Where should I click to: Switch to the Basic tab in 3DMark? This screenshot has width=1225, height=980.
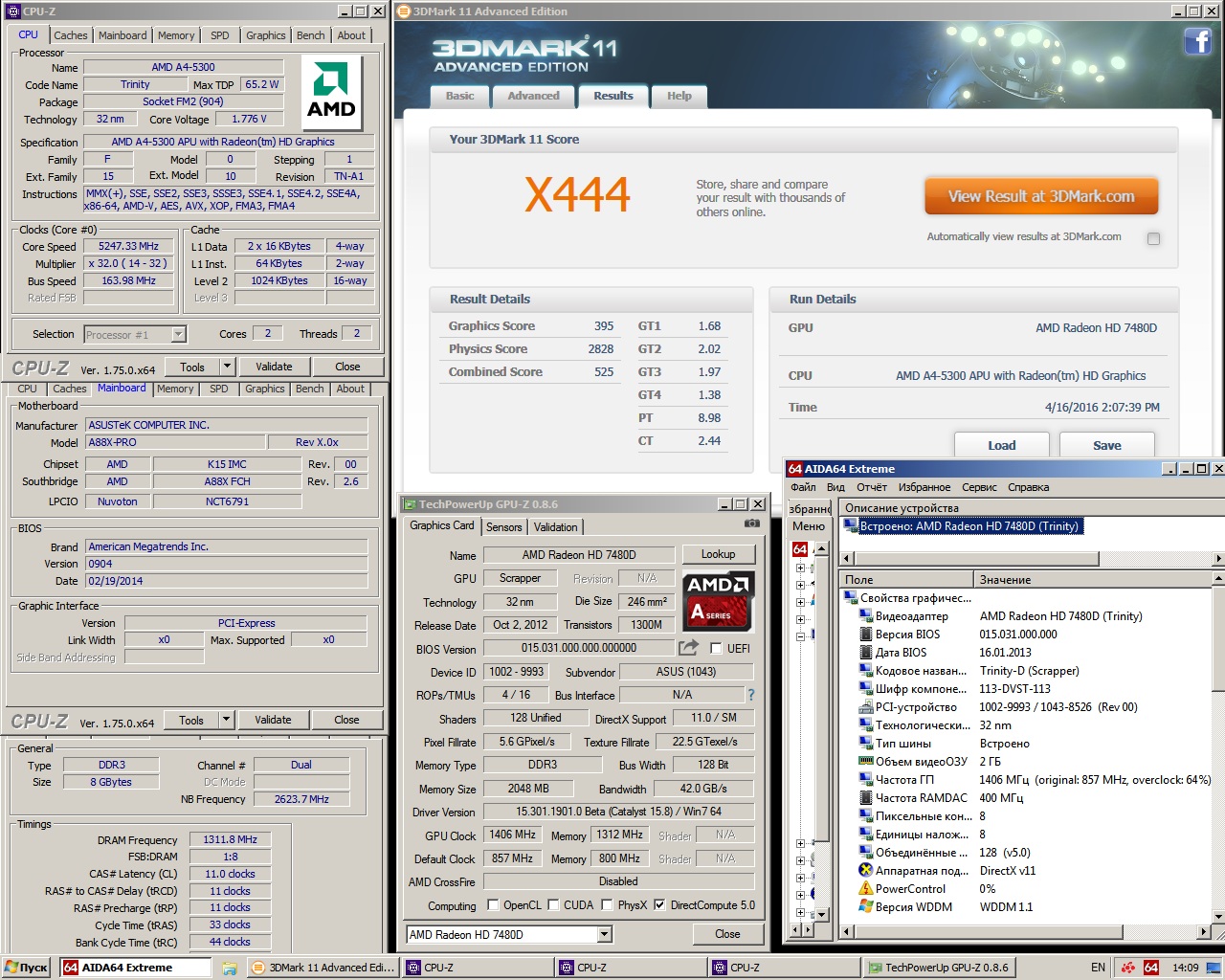(x=459, y=96)
